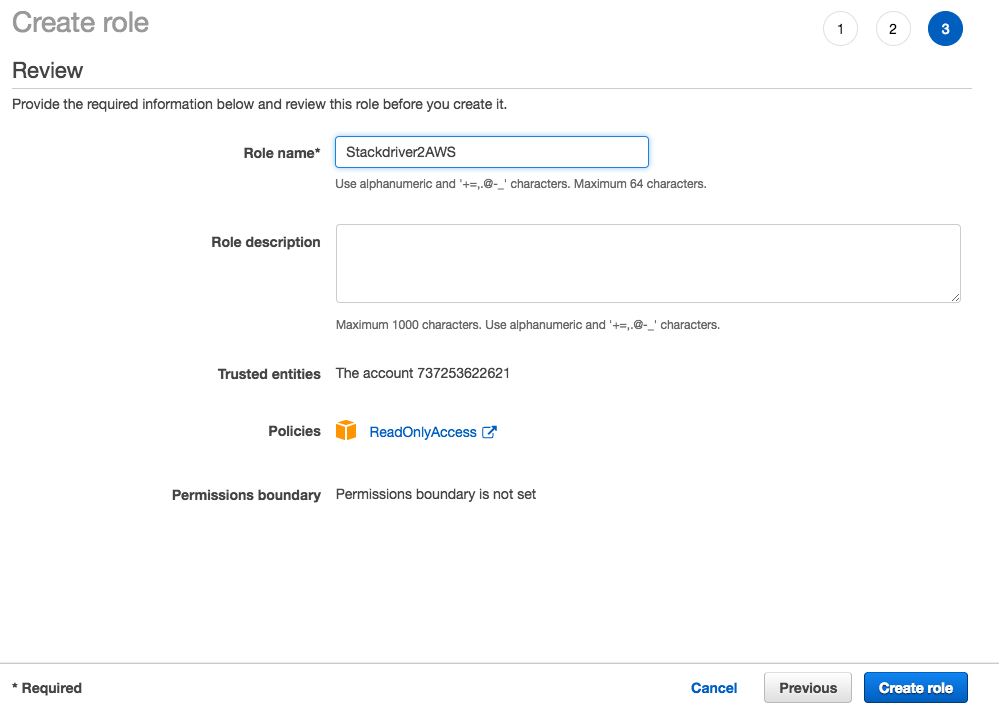Image resolution: width=999 pixels, height=709 pixels.
Task: Cancel the role creation
Action: tap(714, 688)
